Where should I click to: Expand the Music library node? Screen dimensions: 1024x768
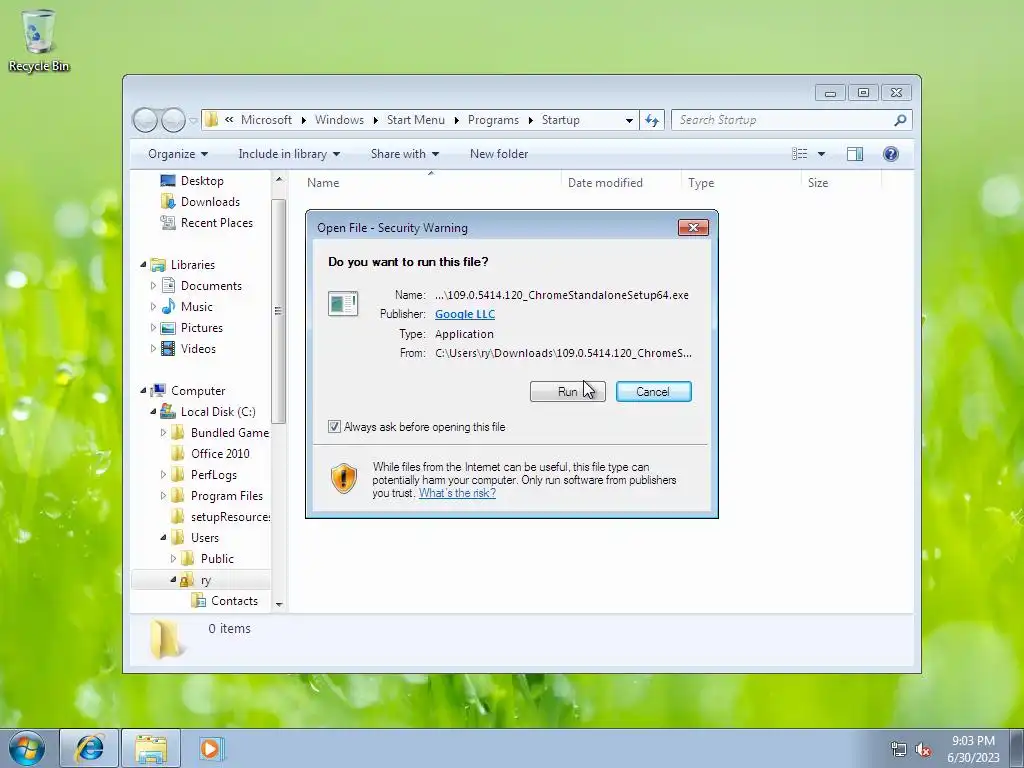point(153,306)
